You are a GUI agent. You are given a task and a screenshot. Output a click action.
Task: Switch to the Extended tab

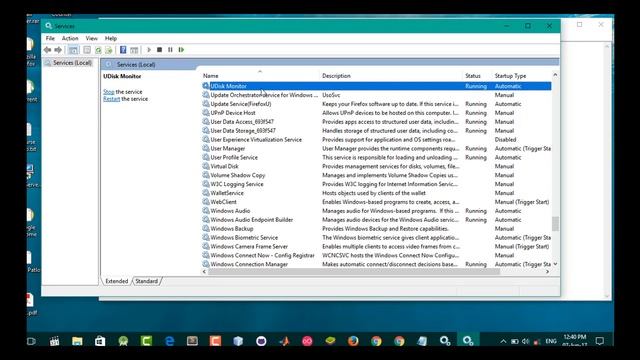[116, 281]
